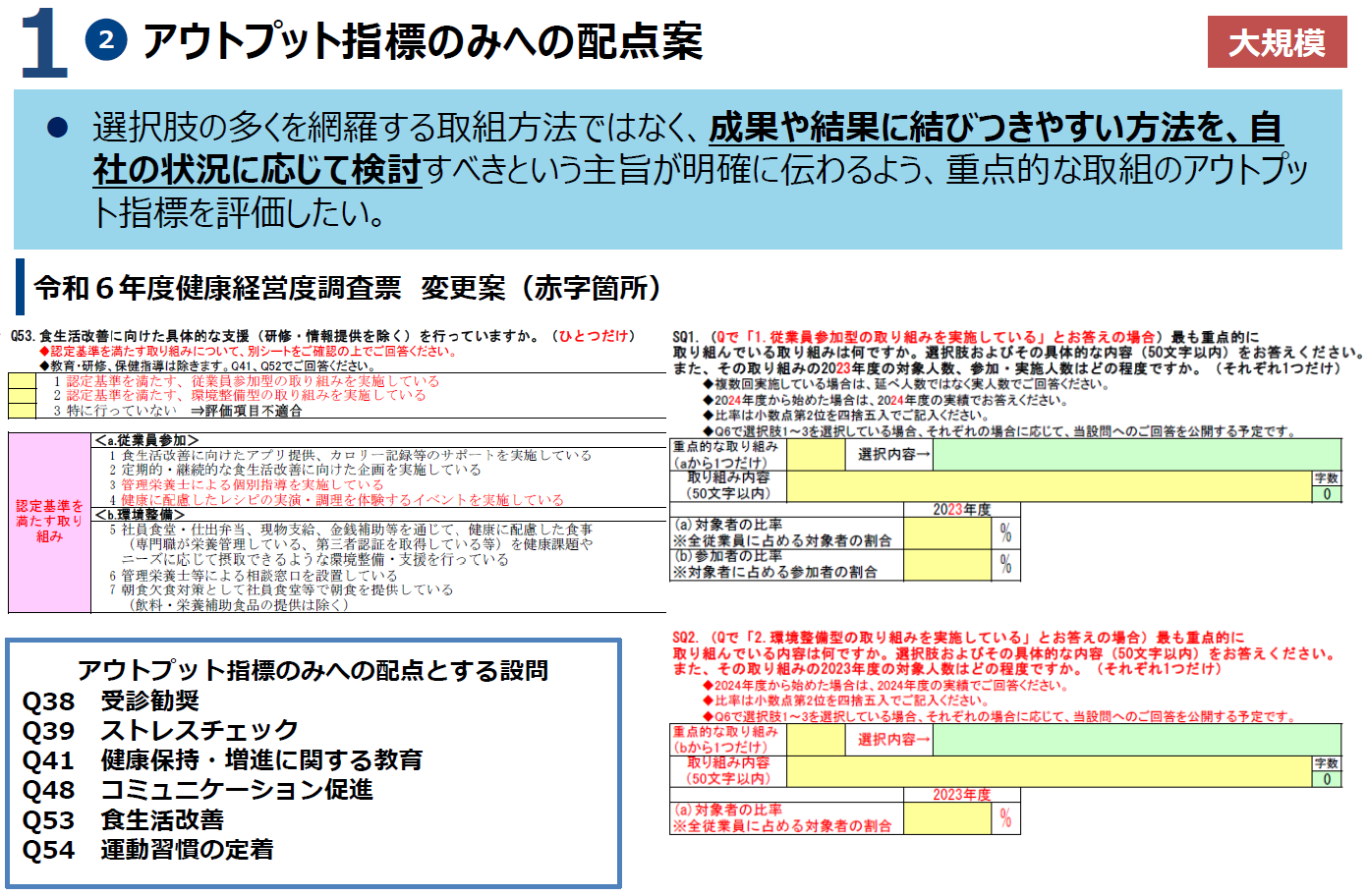
Task: Click the Q53 question text about 食生活改善
Action: 323,336
